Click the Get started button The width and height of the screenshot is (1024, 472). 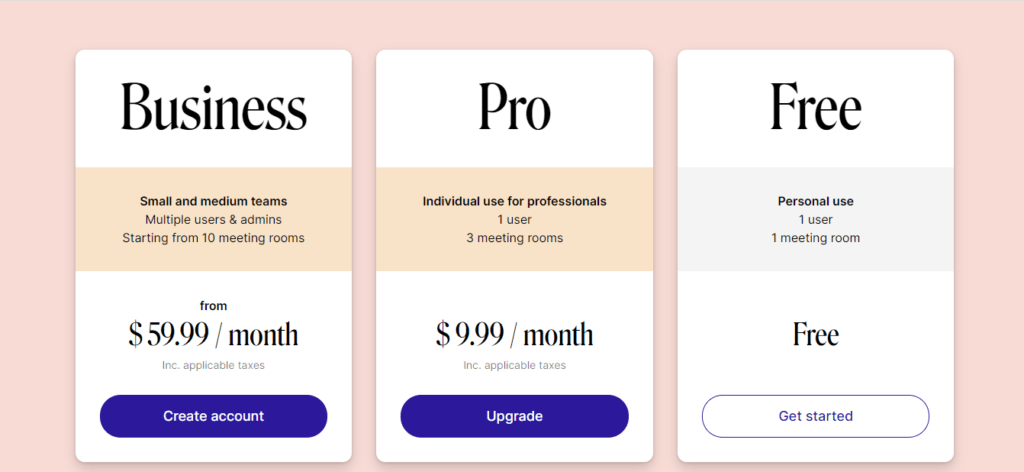pos(815,416)
